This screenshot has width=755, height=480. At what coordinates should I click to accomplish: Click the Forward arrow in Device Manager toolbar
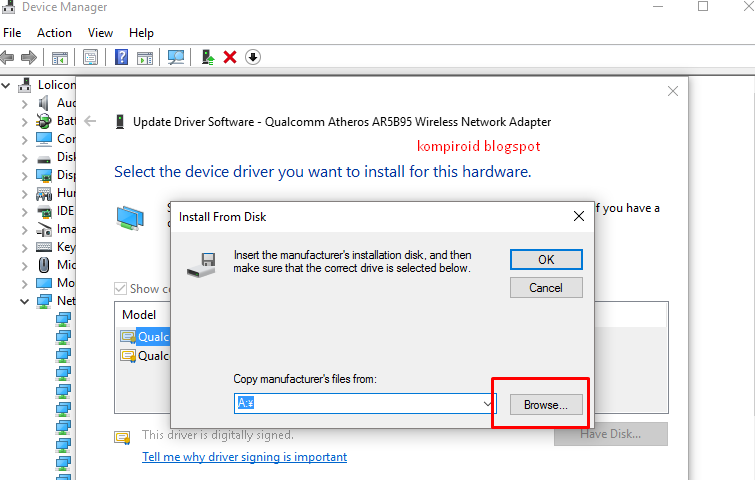point(29,58)
